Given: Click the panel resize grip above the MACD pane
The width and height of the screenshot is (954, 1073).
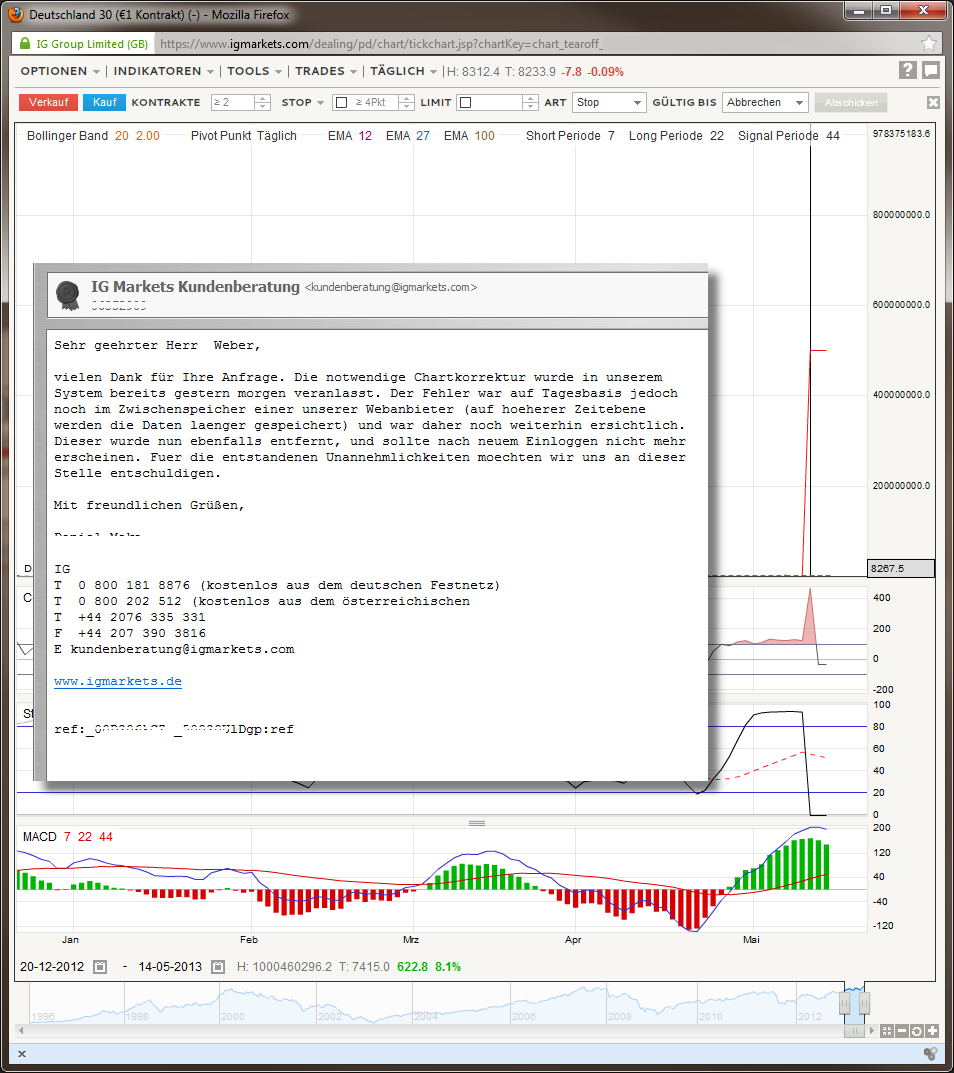Looking at the screenshot, I should [x=477, y=823].
